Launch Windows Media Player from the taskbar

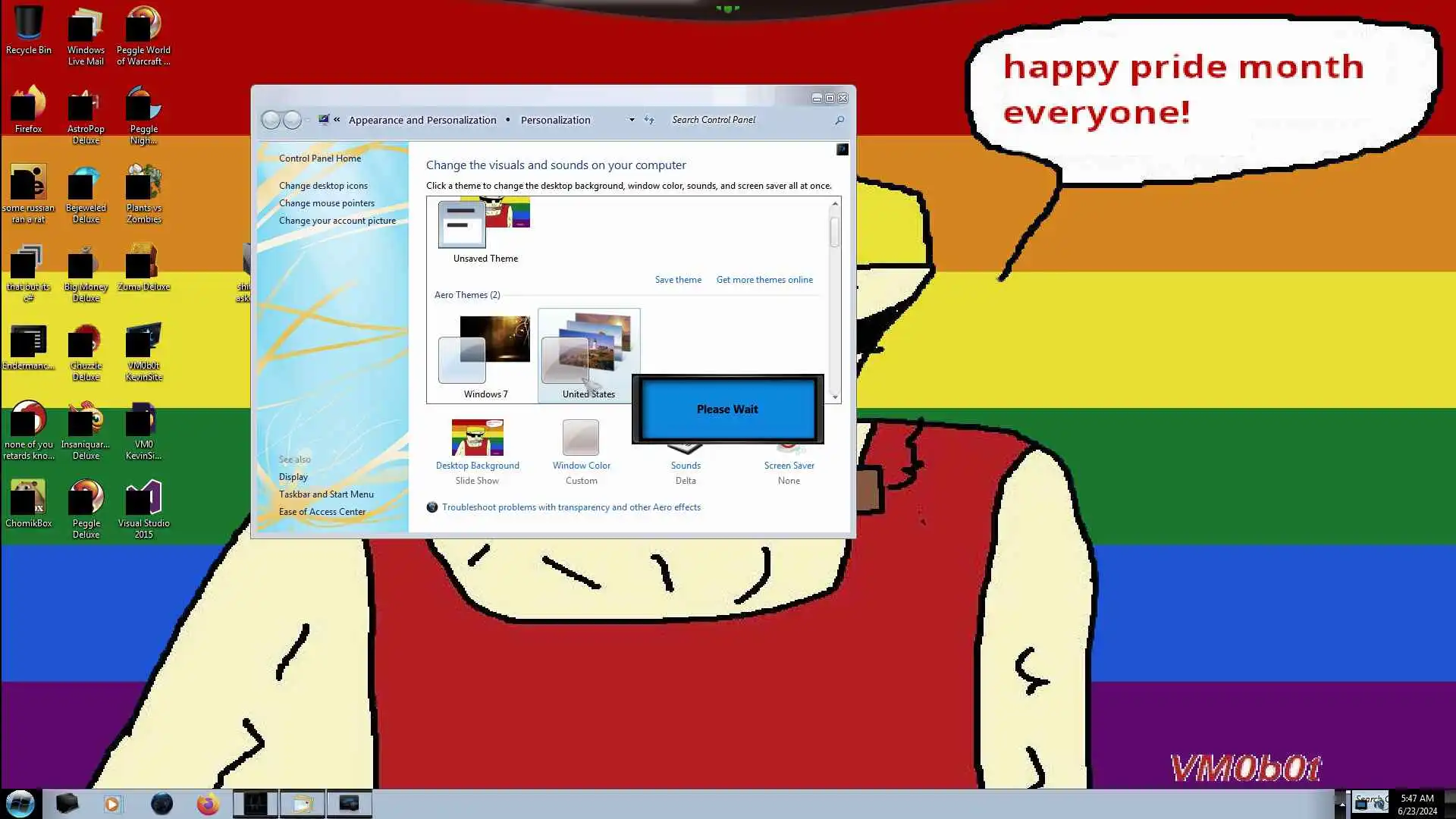pos(113,804)
